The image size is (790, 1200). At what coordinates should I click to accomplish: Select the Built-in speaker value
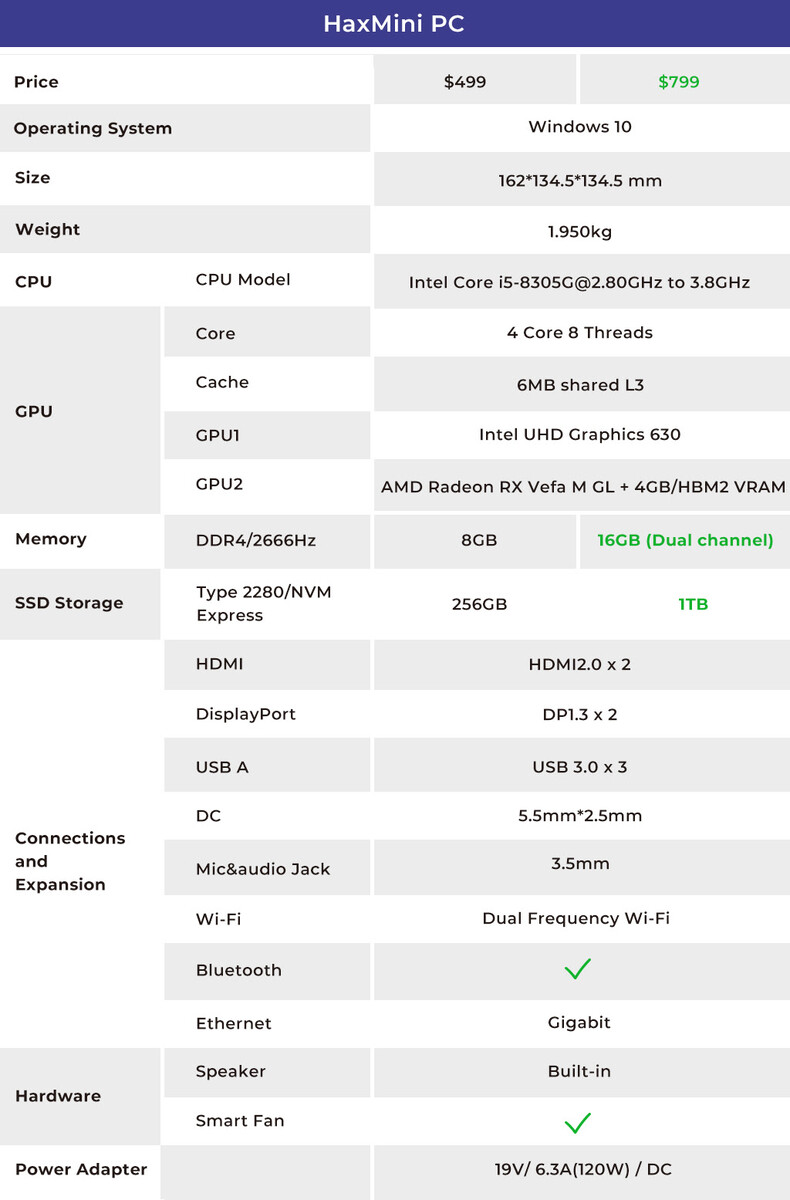(x=579, y=1071)
